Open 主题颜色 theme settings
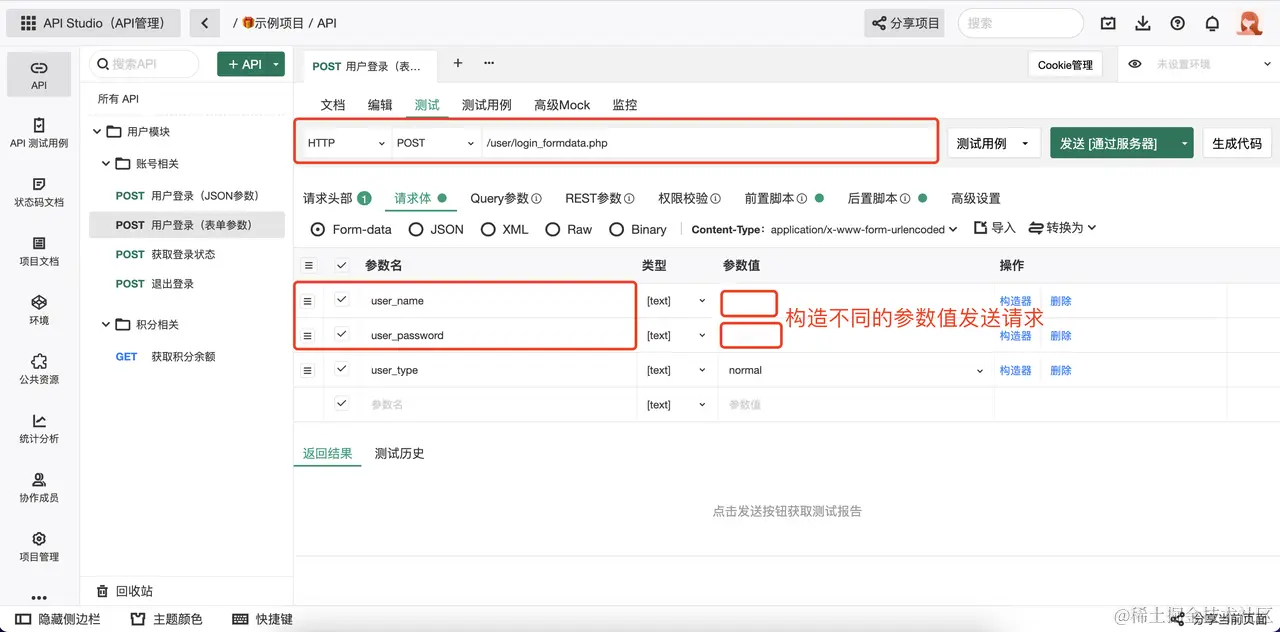This screenshot has width=1280, height=632. click(x=167, y=619)
